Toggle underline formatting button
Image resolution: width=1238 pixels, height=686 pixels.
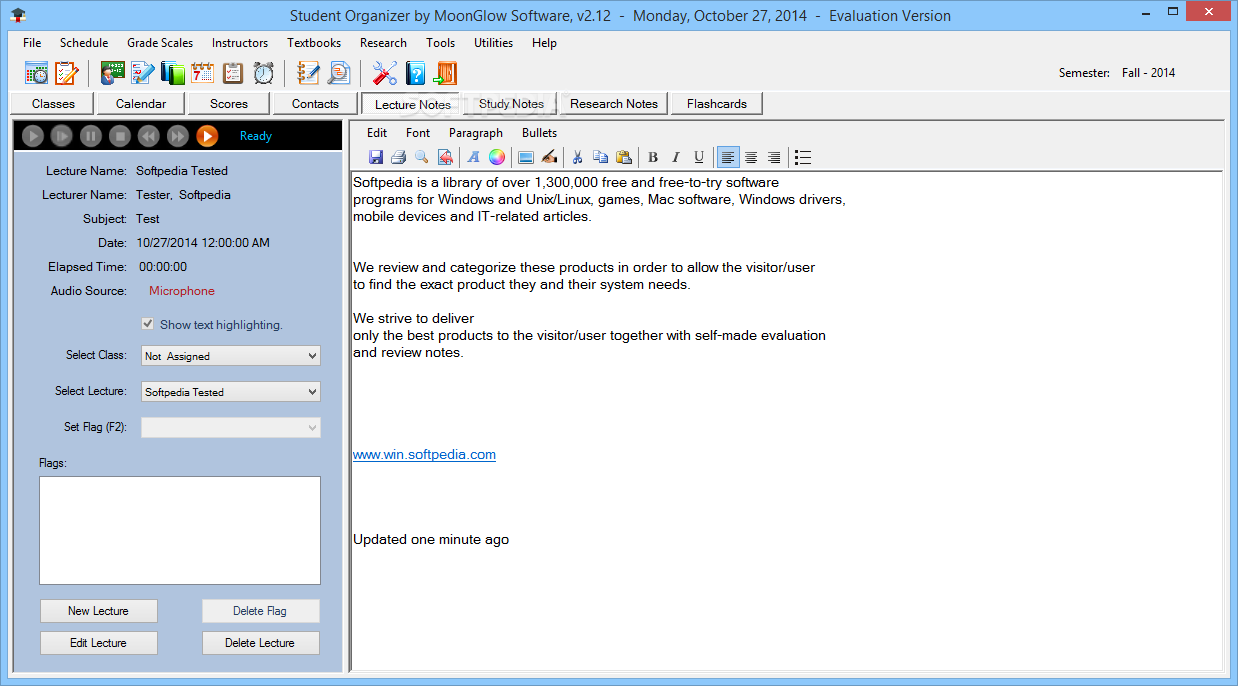tap(699, 157)
